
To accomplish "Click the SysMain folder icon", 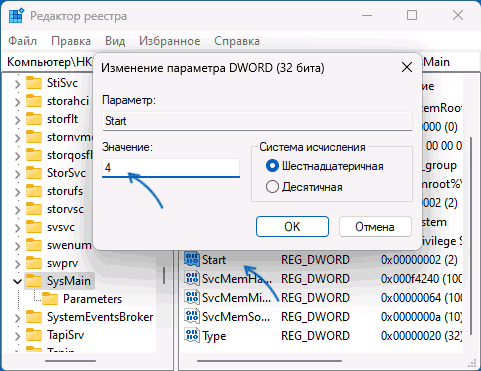I will [x=34, y=281].
